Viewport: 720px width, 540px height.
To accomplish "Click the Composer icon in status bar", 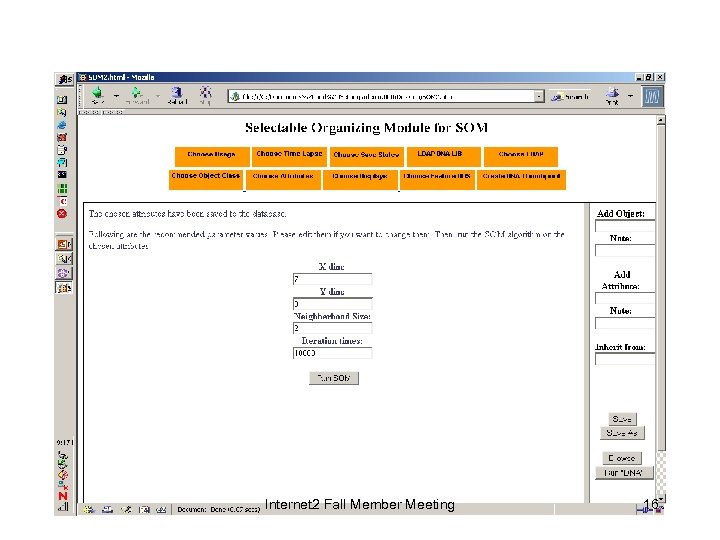I will point(126,509).
